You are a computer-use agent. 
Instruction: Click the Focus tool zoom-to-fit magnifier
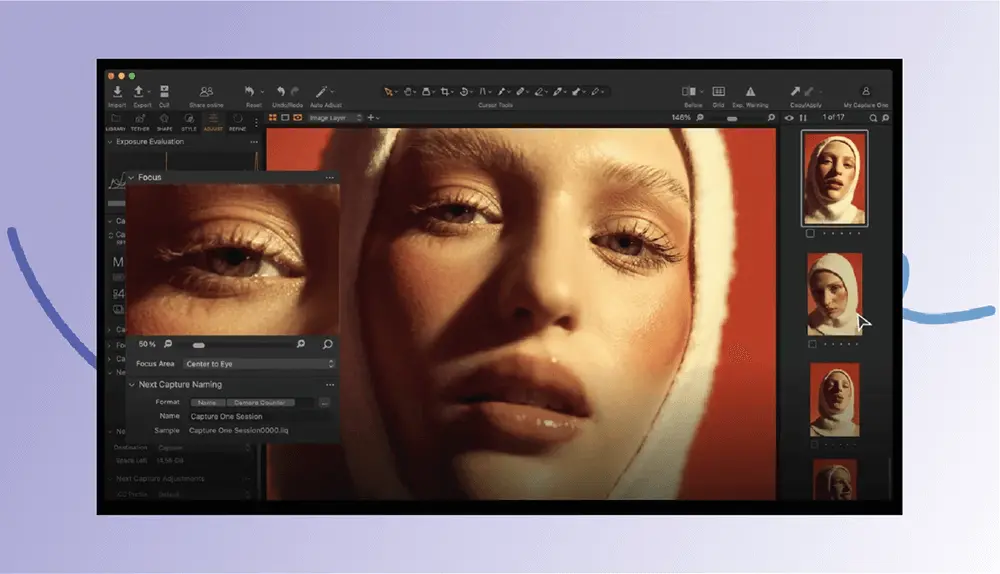click(x=327, y=344)
